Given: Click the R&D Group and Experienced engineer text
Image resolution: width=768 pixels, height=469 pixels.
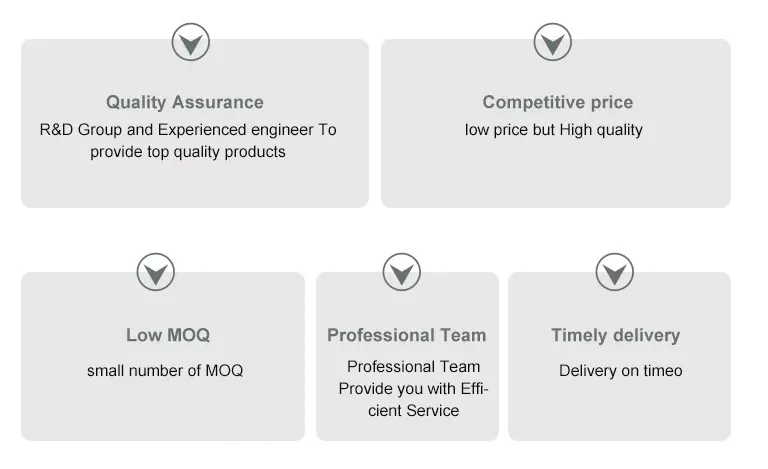Looking at the screenshot, I should point(188,130).
